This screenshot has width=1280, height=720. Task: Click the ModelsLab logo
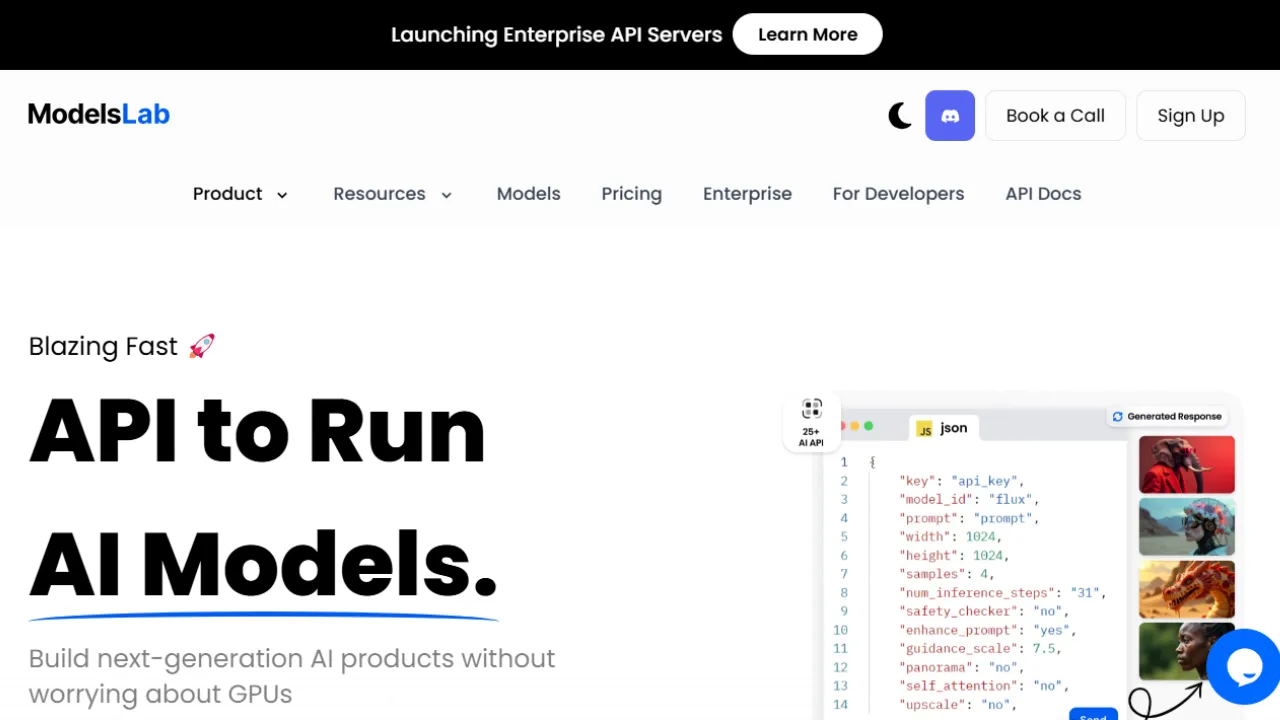coord(99,114)
